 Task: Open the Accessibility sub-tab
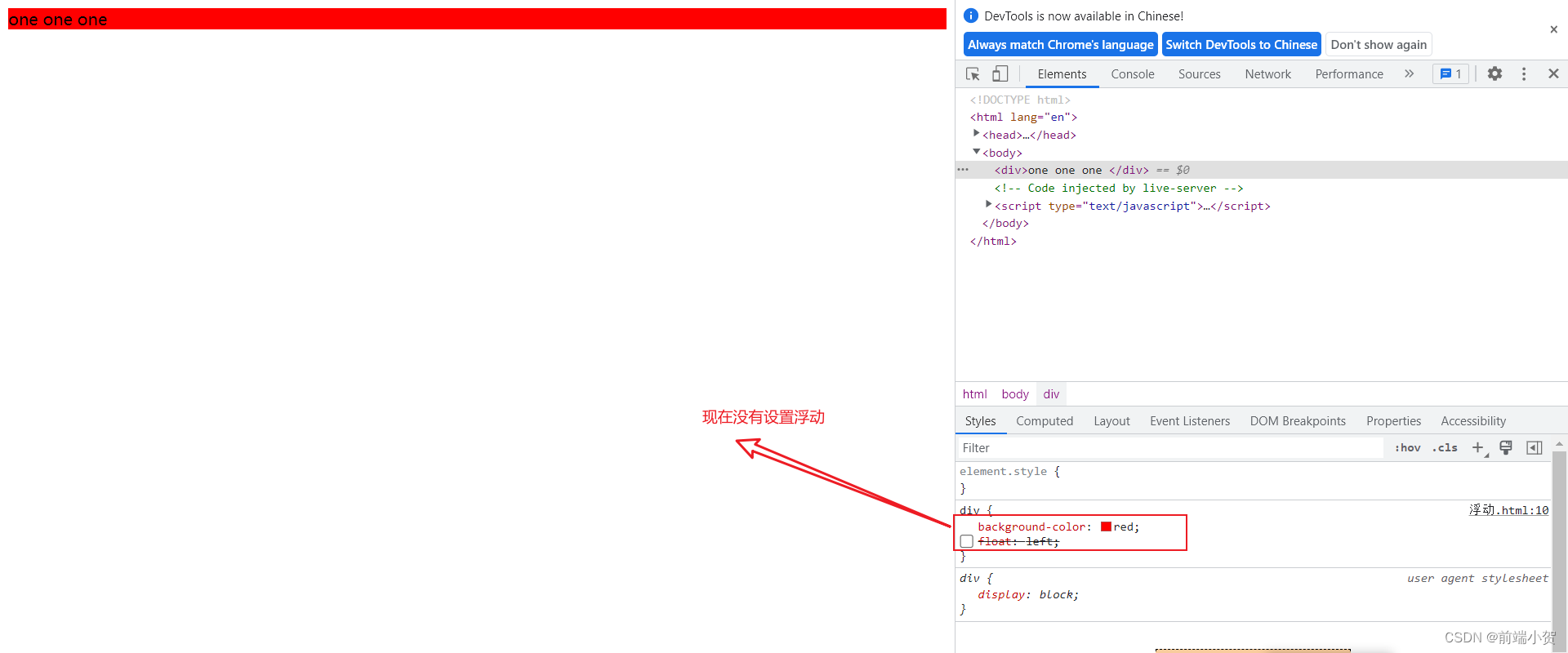(1473, 421)
